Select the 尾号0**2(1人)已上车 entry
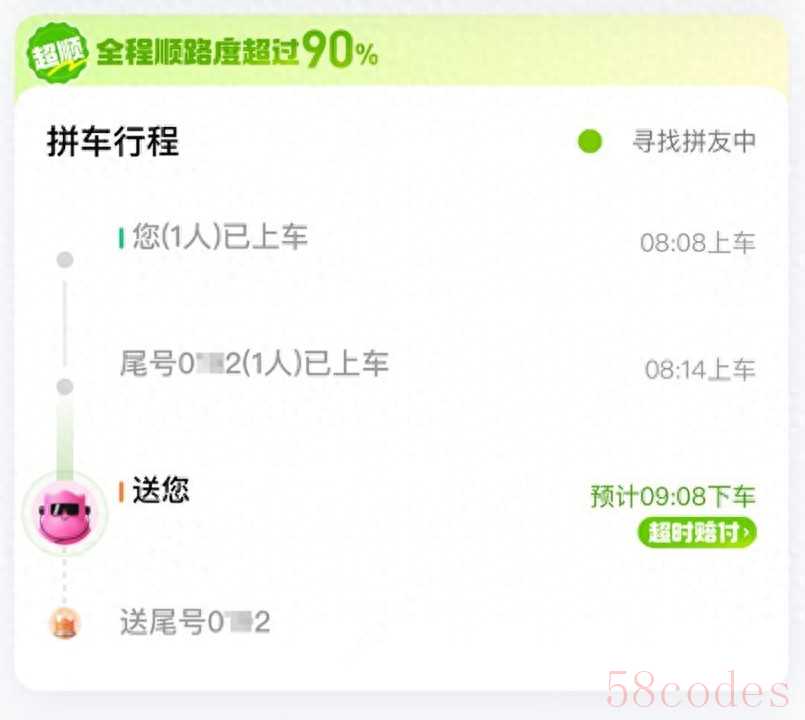The width and height of the screenshot is (805, 720). [x=254, y=364]
